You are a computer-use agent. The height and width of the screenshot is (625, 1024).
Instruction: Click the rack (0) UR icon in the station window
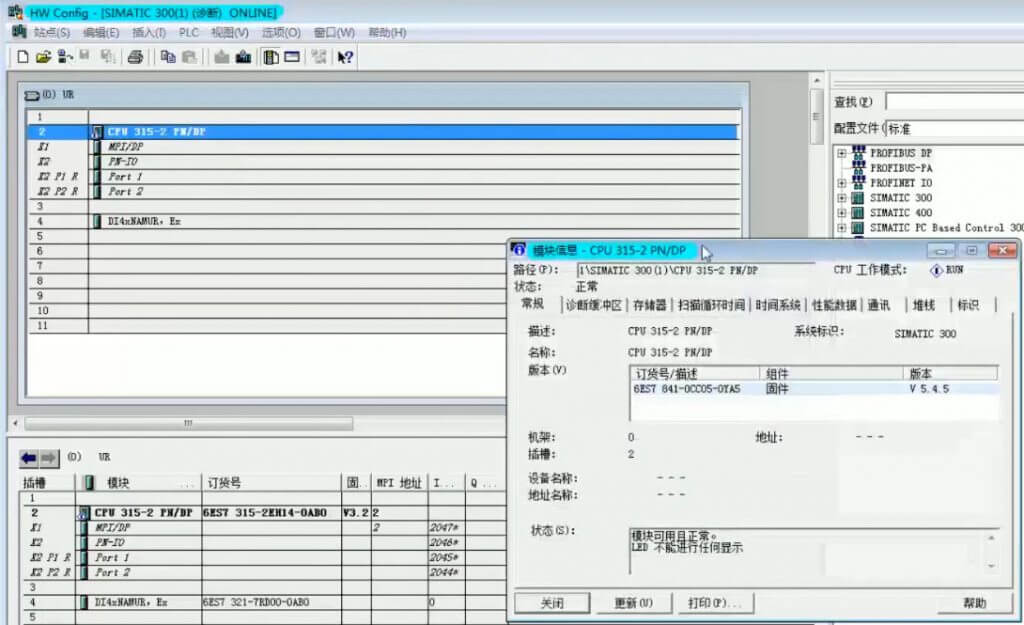32,95
